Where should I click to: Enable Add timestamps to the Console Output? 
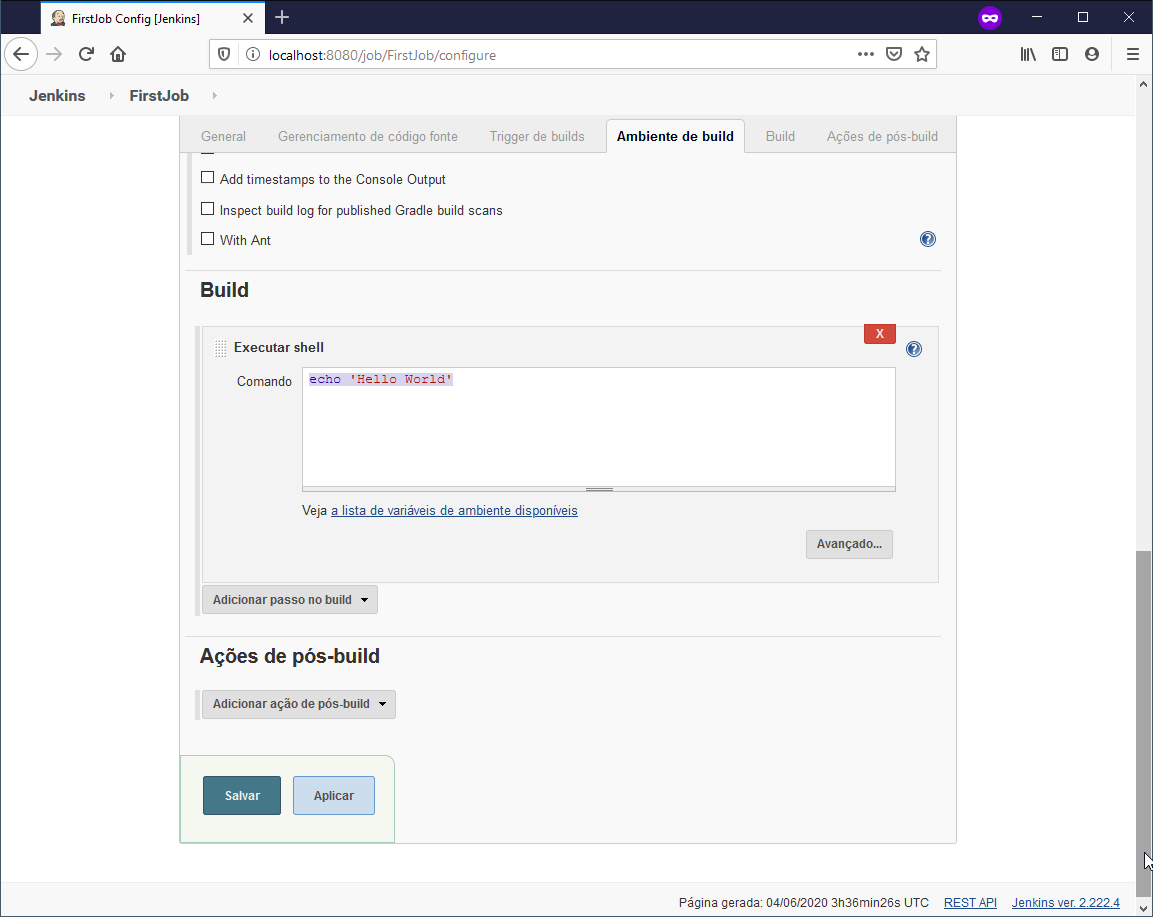click(x=208, y=178)
